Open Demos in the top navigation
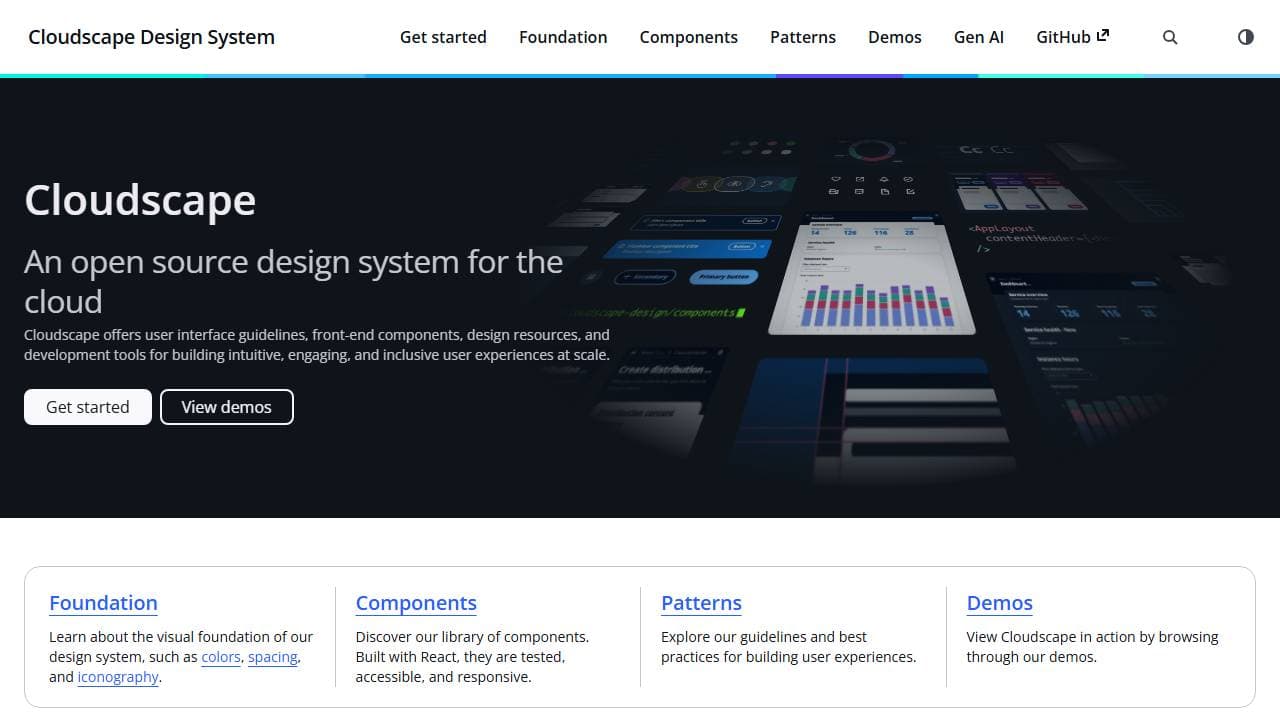Image resolution: width=1280 pixels, height=720 pixels. tap(895, 37)
